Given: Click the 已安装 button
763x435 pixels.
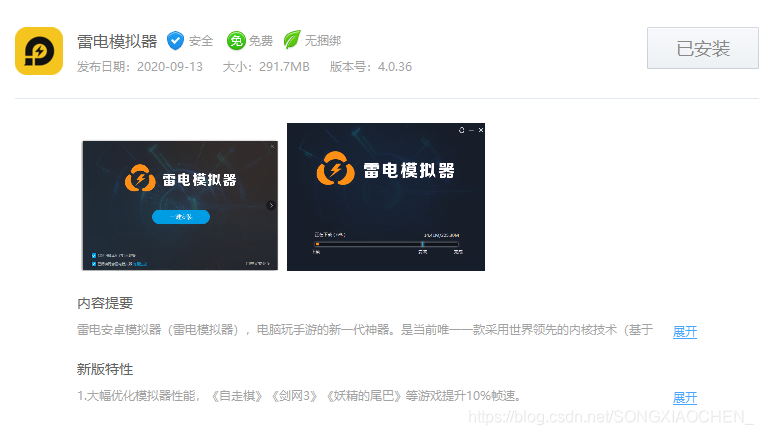Looking at the screenshot, I should (x=703, y=48).
